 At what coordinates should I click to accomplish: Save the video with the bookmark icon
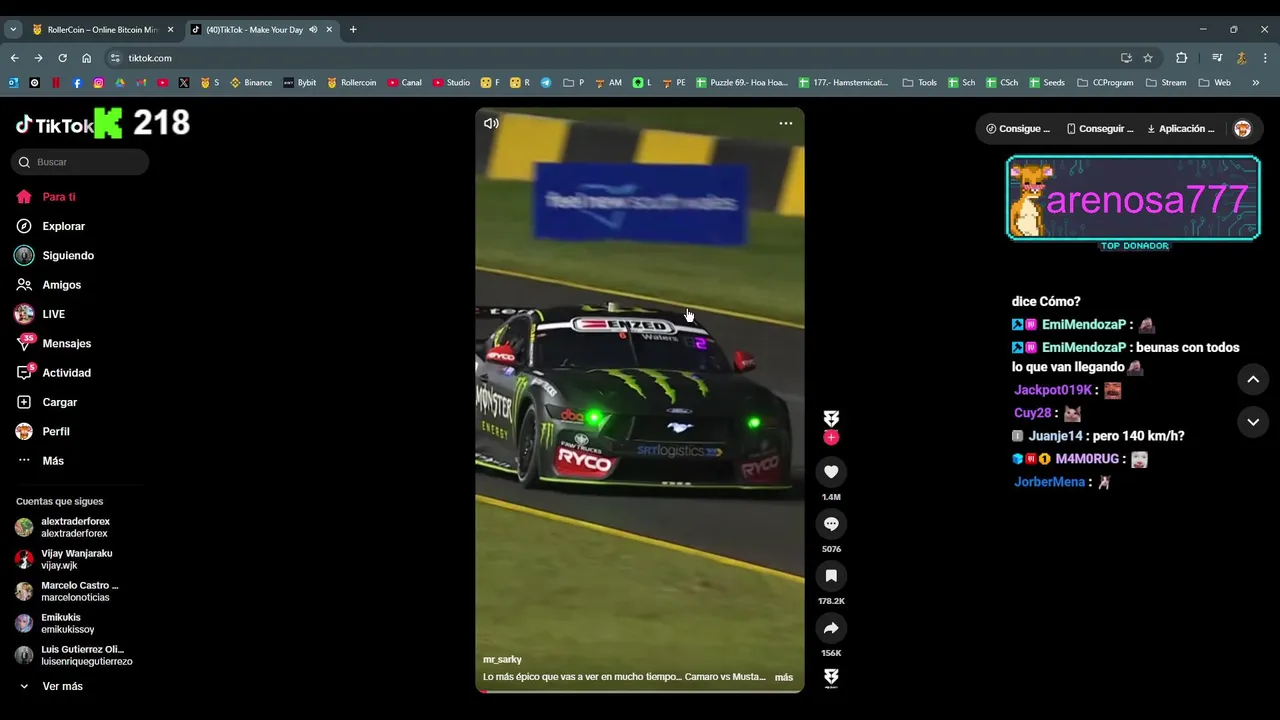pos(831,575)
